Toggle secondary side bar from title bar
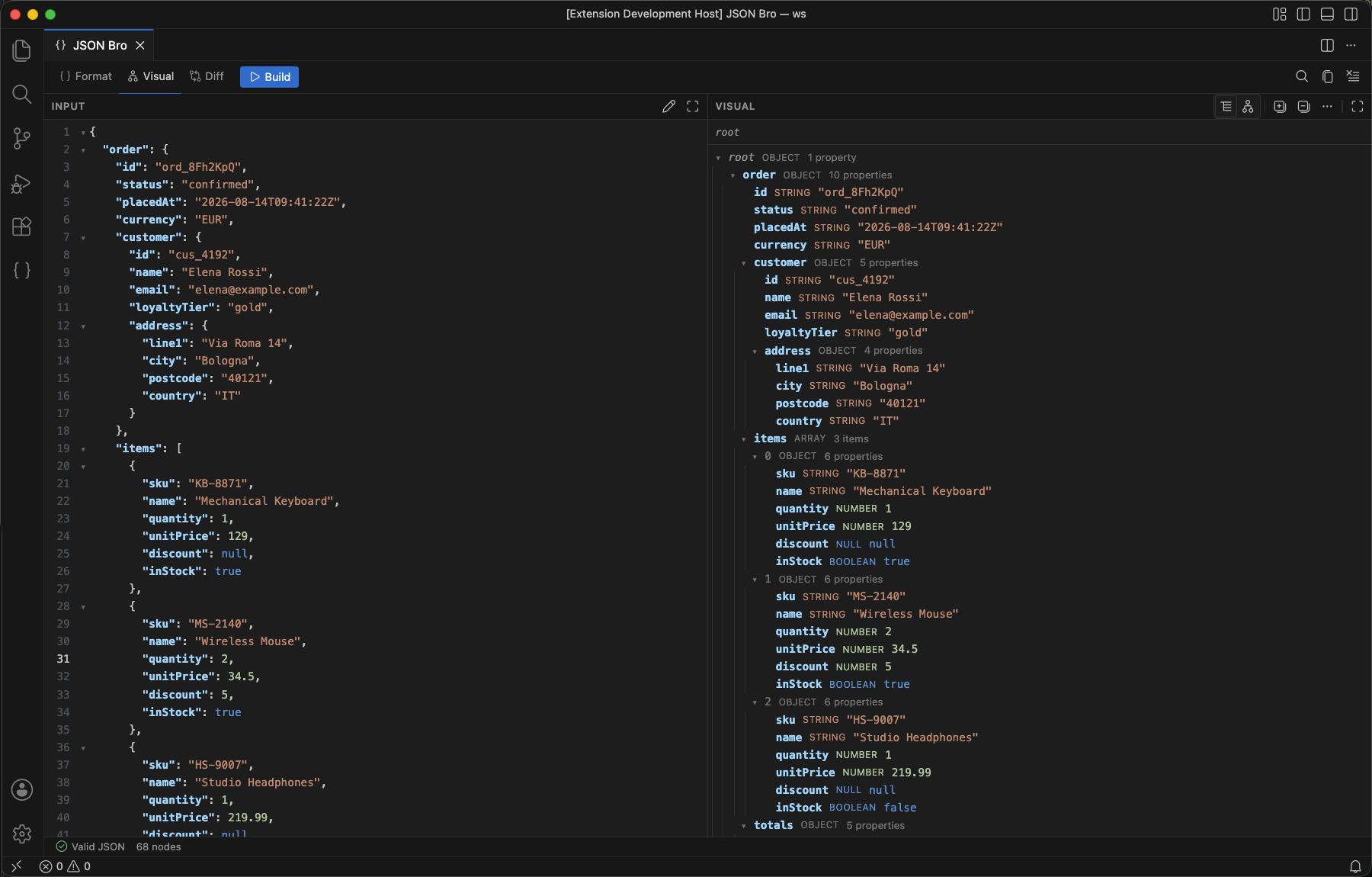 click(x=1351, y=14)
